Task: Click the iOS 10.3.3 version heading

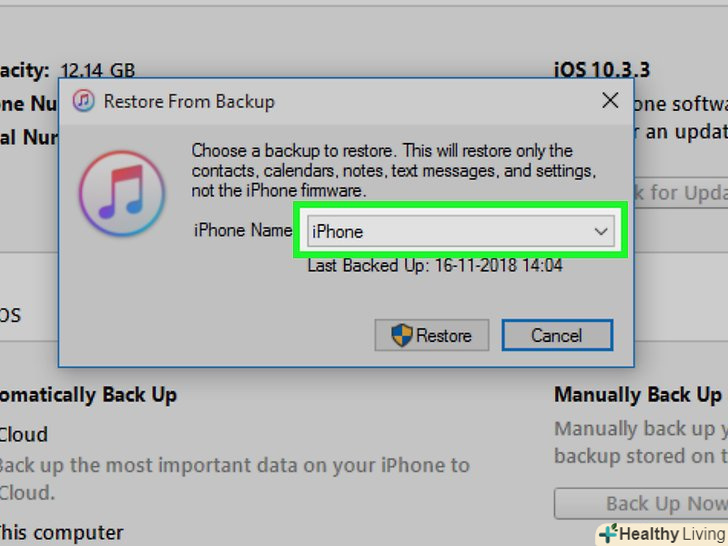Action: click(602, 70)
